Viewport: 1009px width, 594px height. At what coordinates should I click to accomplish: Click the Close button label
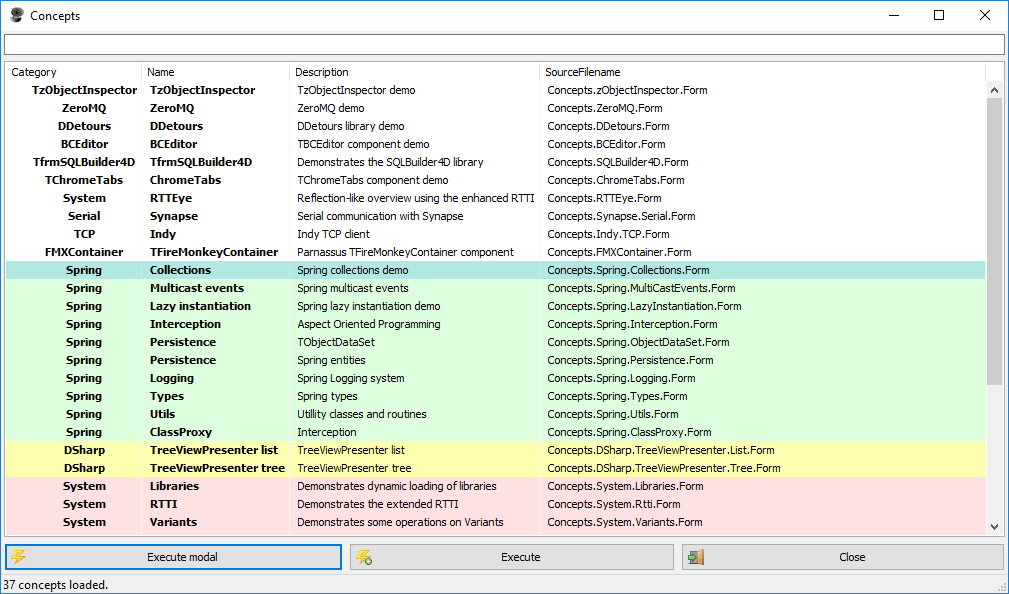pyautogui.click(x=852, y=557)
